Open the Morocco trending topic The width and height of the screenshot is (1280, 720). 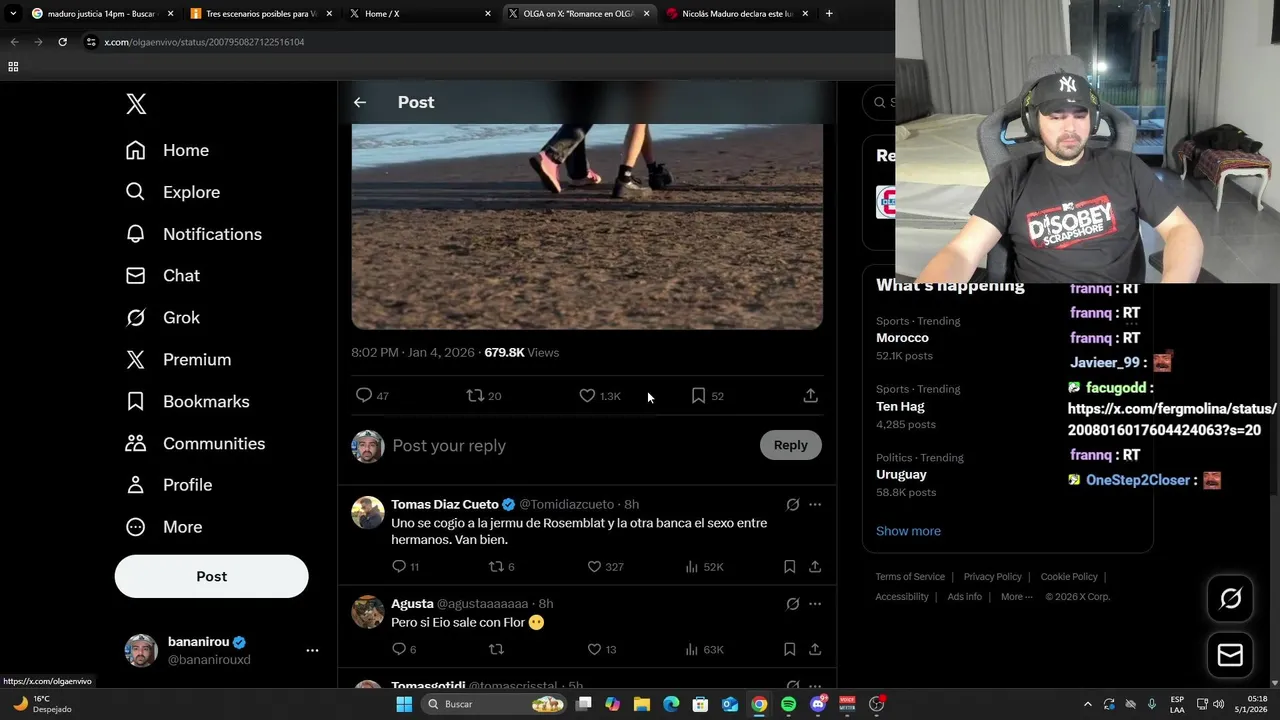[902, 338]
